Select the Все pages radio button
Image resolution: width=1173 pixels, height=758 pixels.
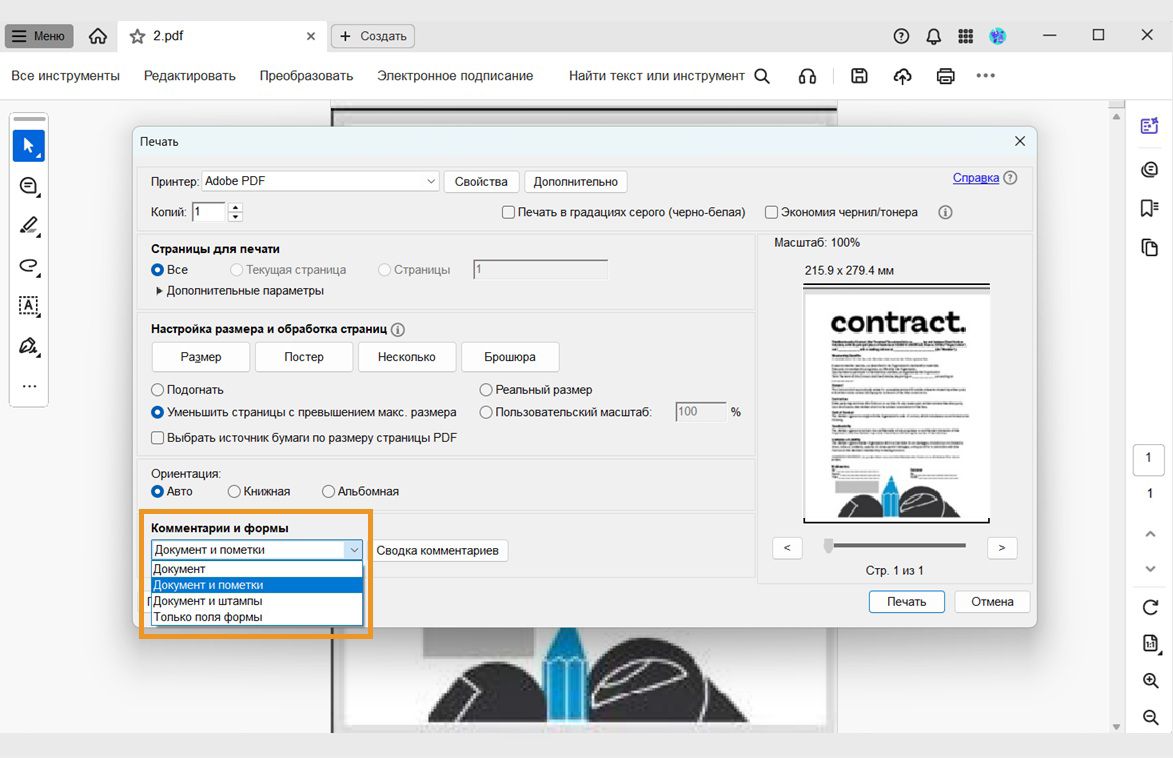pos(157,269)
